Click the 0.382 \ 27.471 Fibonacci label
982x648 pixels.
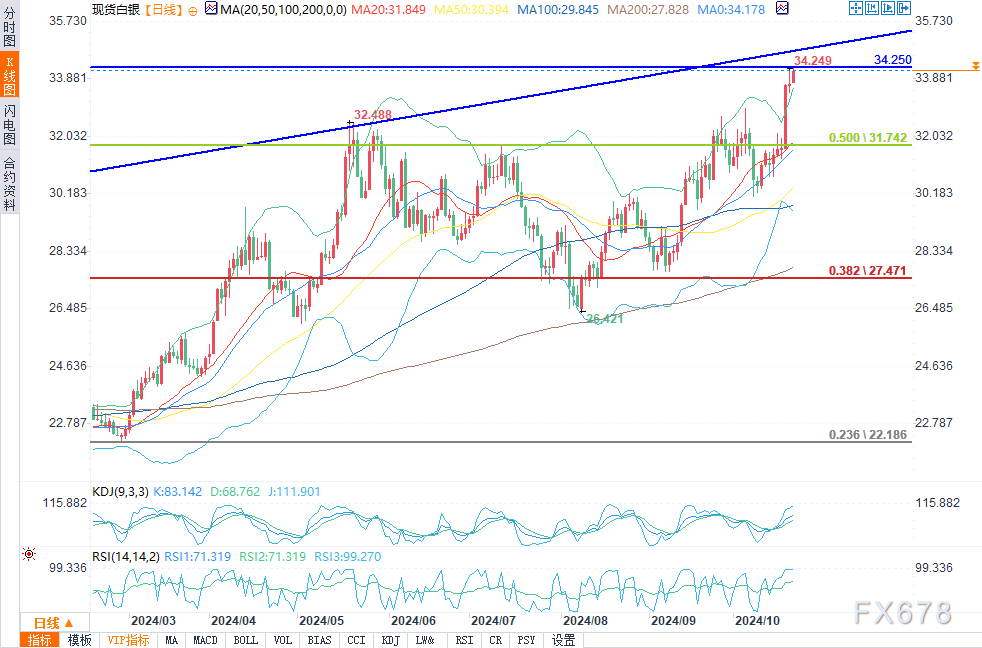tap(867, 270)
